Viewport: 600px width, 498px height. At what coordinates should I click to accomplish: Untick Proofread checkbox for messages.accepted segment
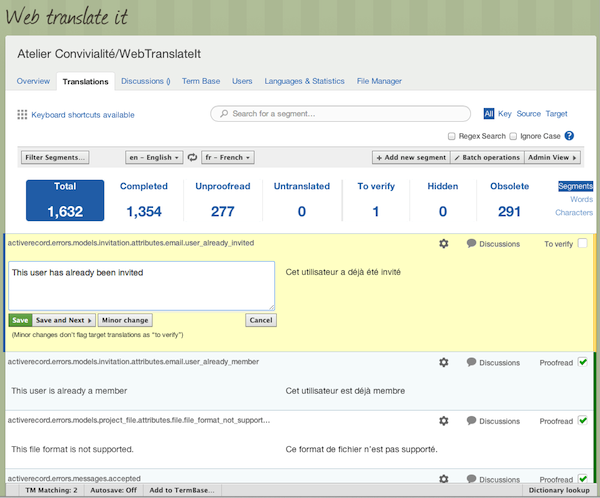(x=583, y=478)
